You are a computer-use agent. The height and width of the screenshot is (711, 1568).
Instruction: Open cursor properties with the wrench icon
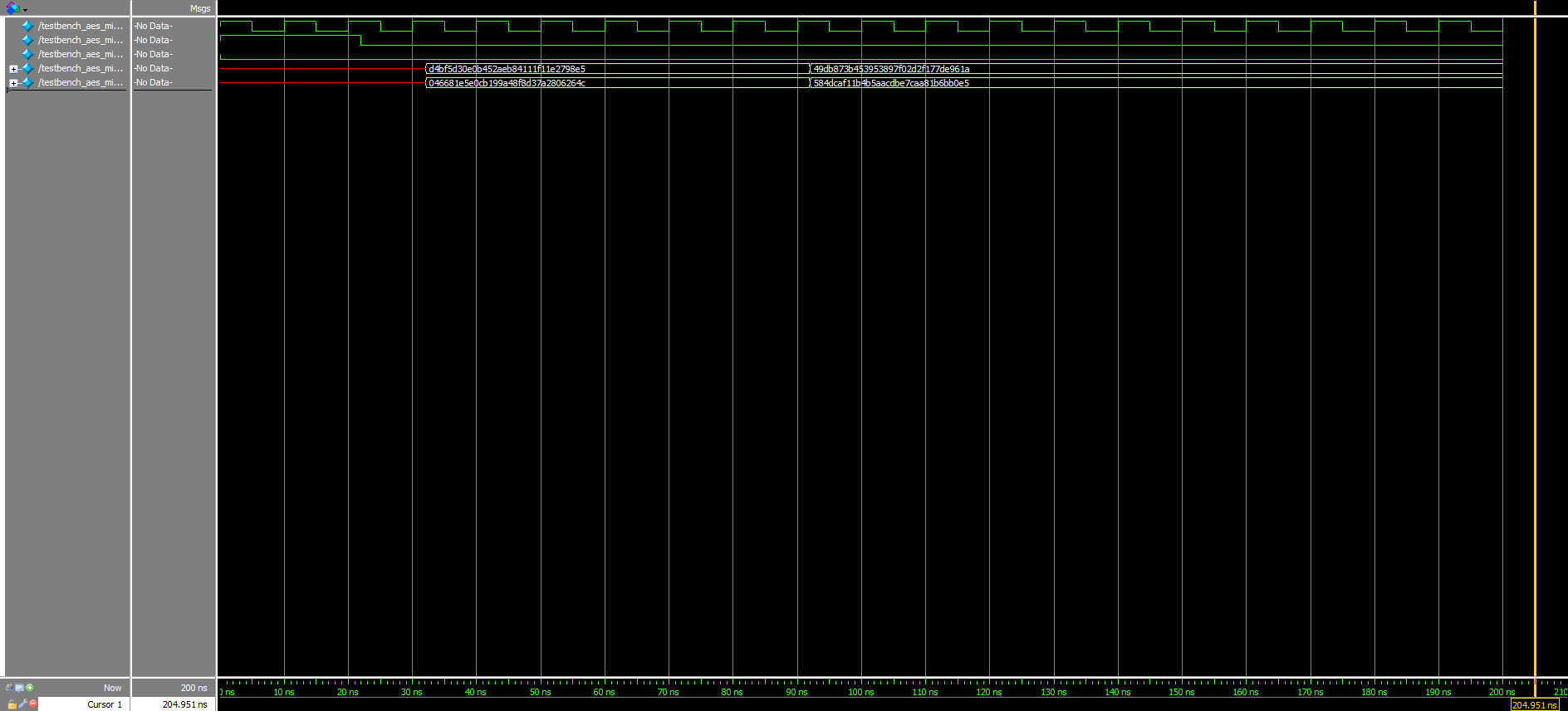pos(22,704)
